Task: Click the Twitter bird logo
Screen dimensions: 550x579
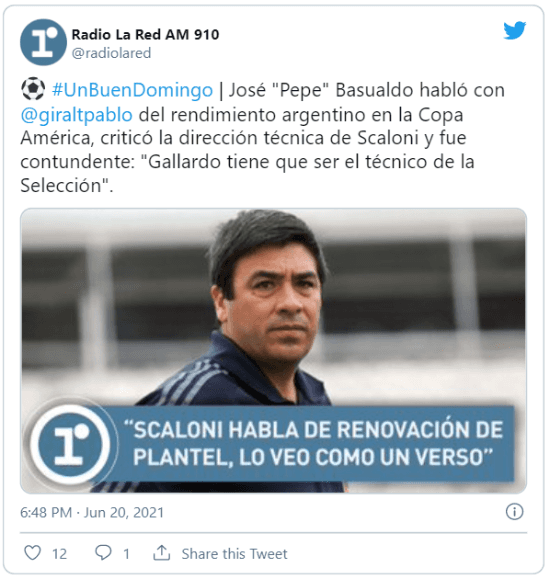Action: point(515,30)
